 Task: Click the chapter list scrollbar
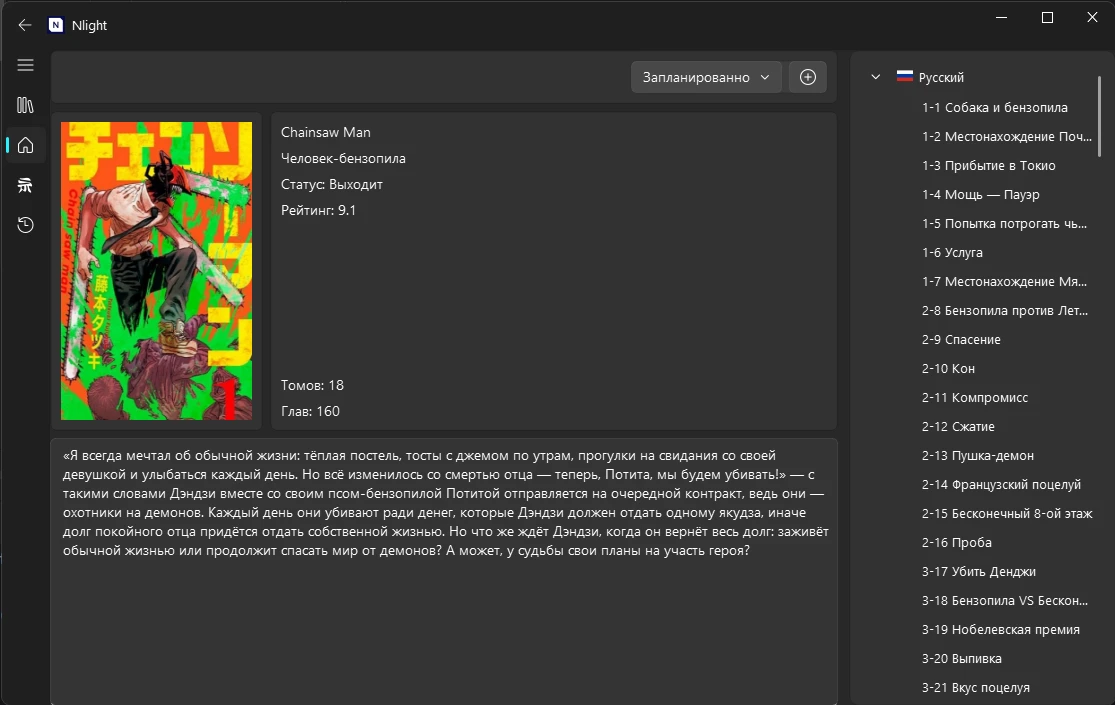tap(1099, 116)
